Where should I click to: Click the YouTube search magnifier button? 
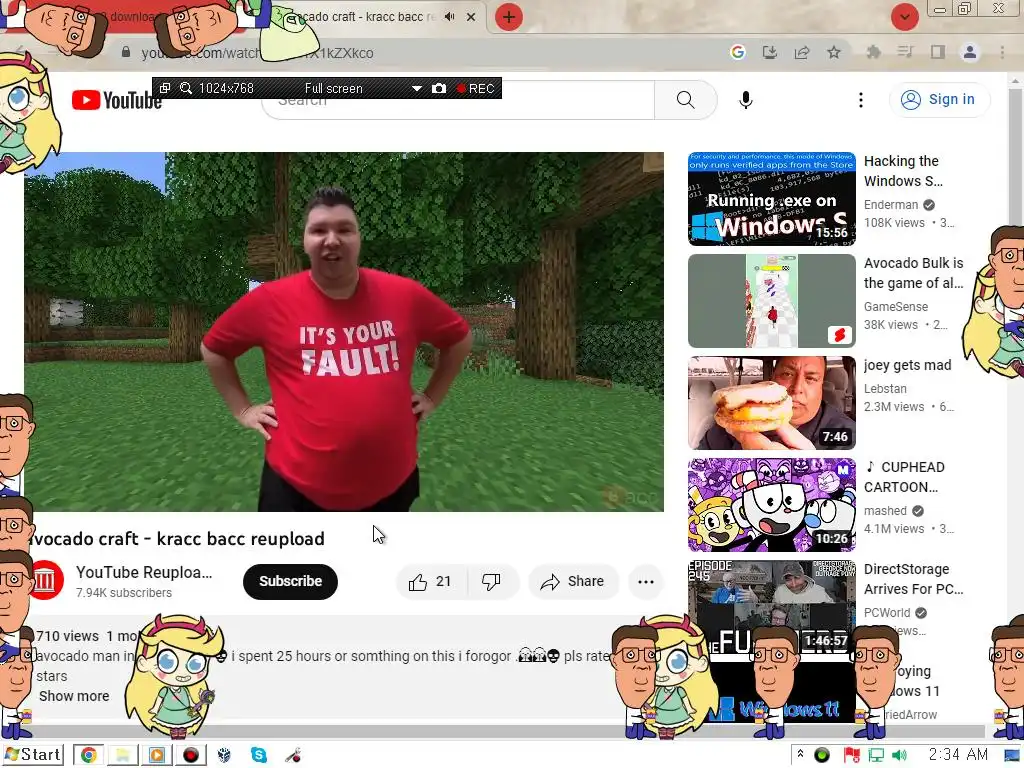(685, 100)
